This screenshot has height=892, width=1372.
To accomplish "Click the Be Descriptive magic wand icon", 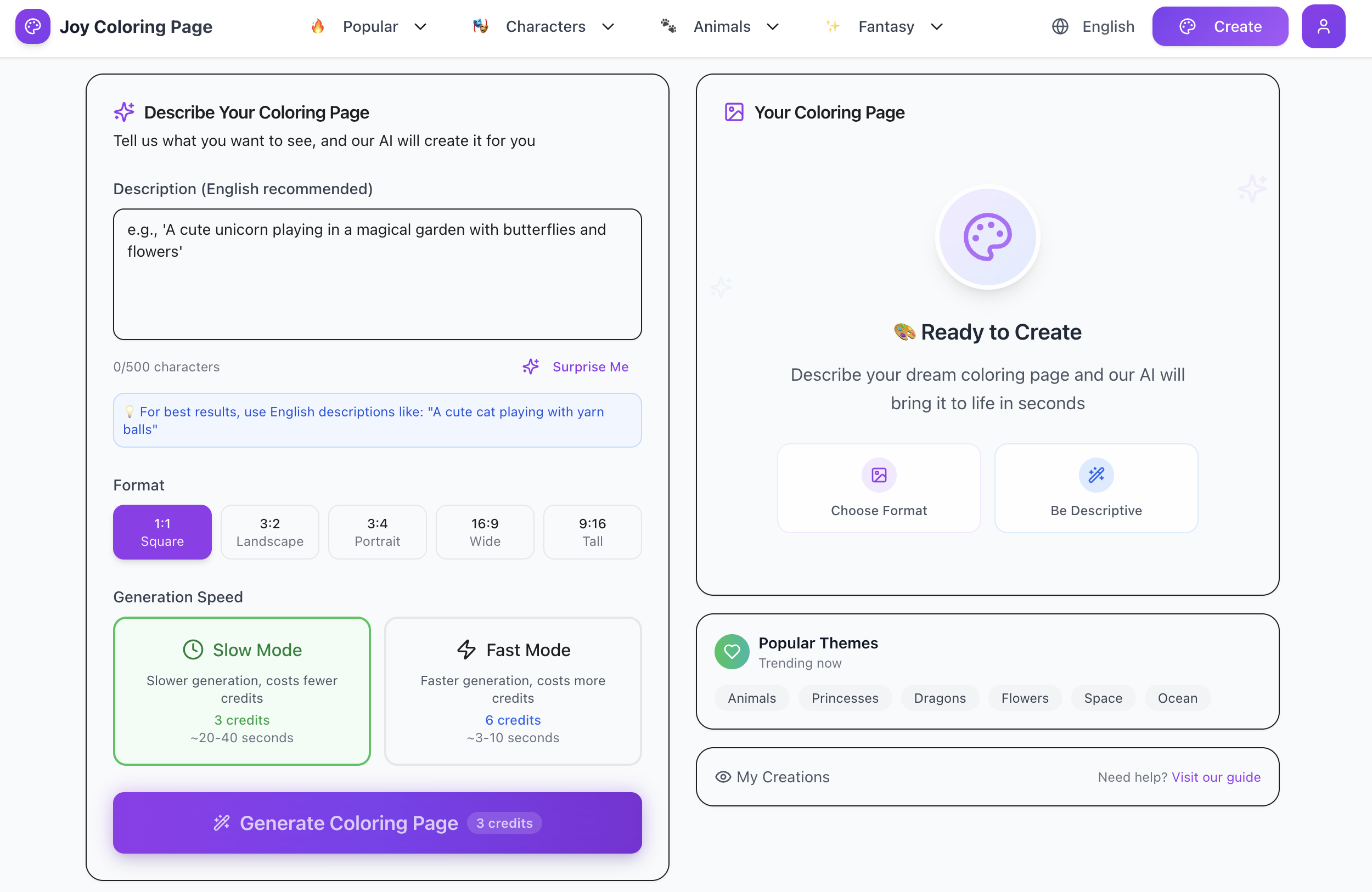I will pos(1096,475).
